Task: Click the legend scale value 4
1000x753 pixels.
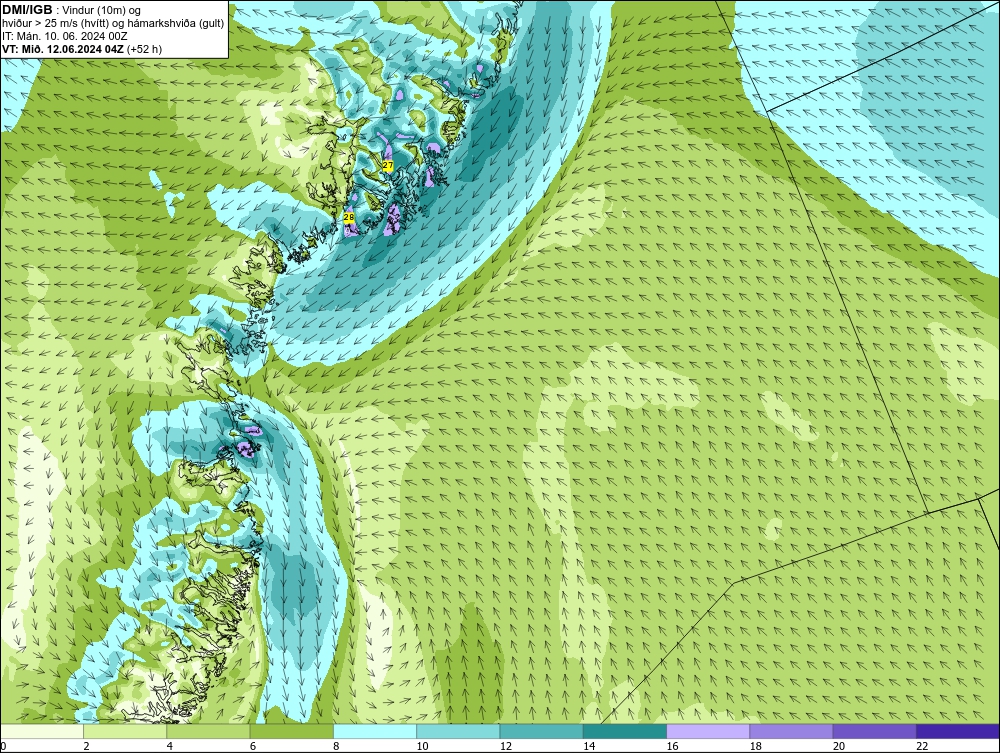Action: click(x=170, y=746)
